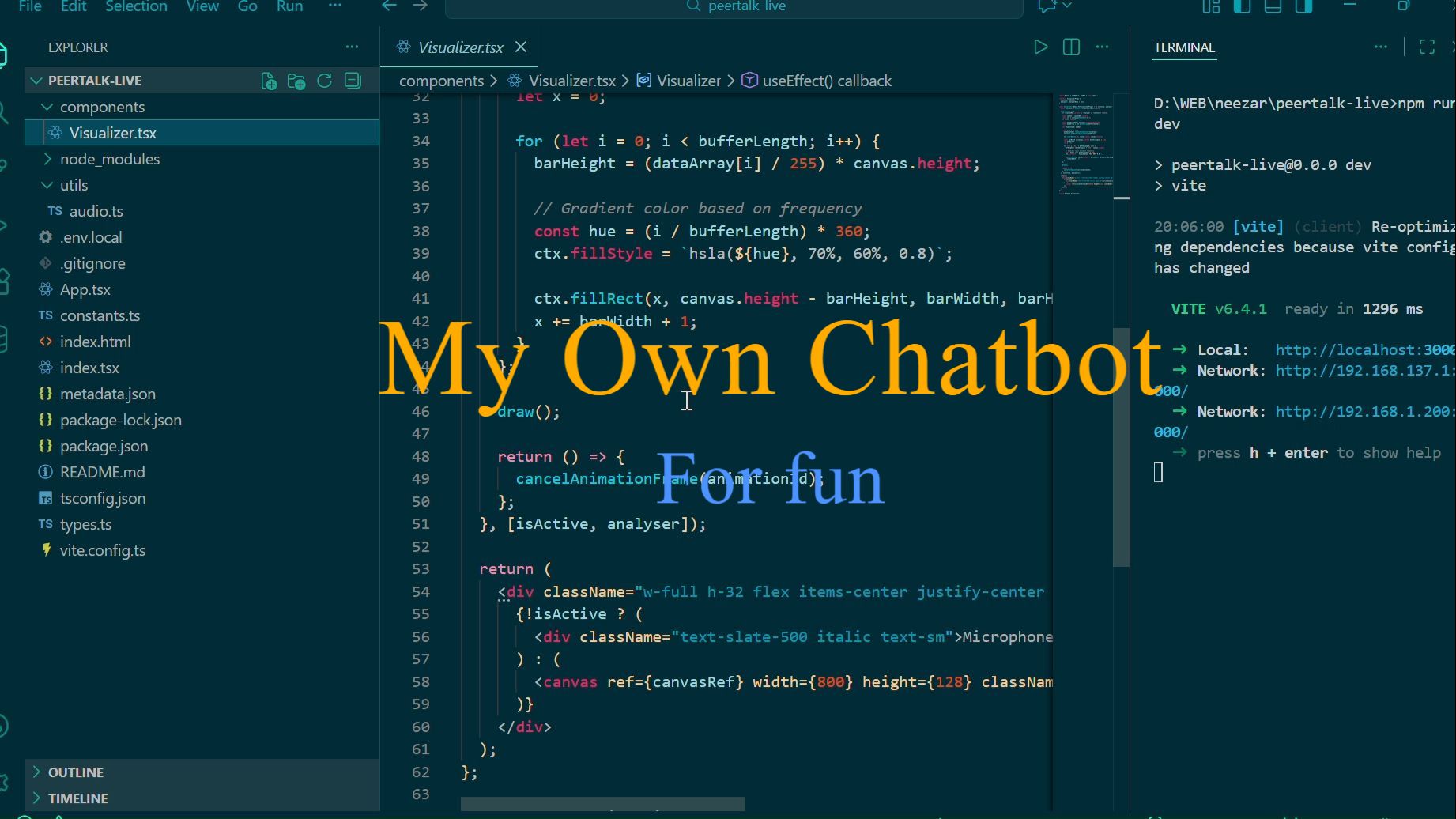Screen dimensions: 1456x819
Task: Close the Visualizer.tsx editor tab
Action: click(x=521, y=47)
